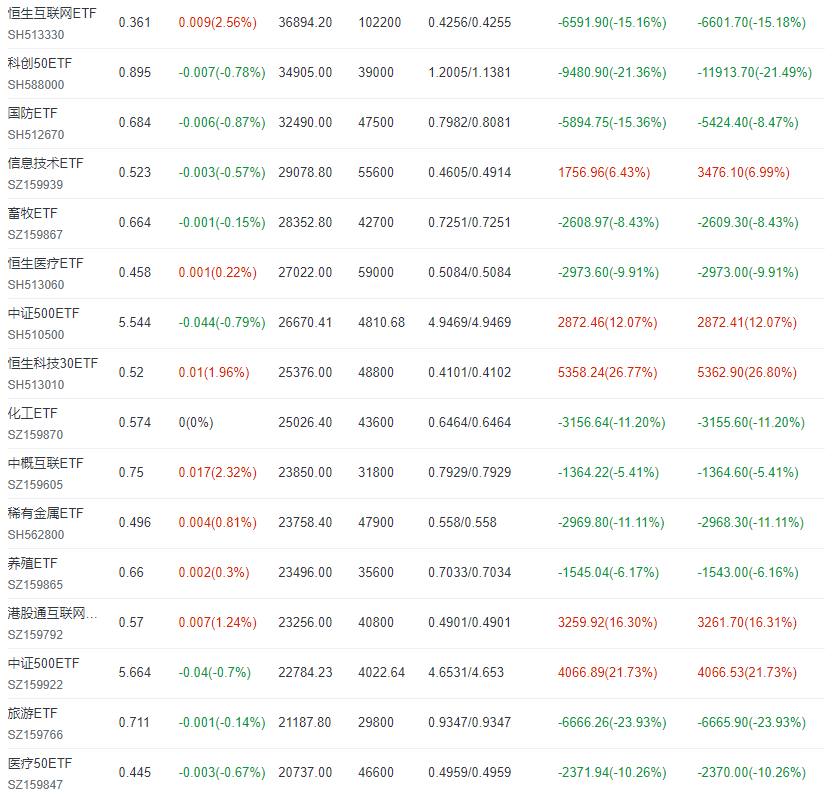Select the change 0.017(2.32%) for 中概互联ETF
825x794 pixels.
tap(217, 473)
